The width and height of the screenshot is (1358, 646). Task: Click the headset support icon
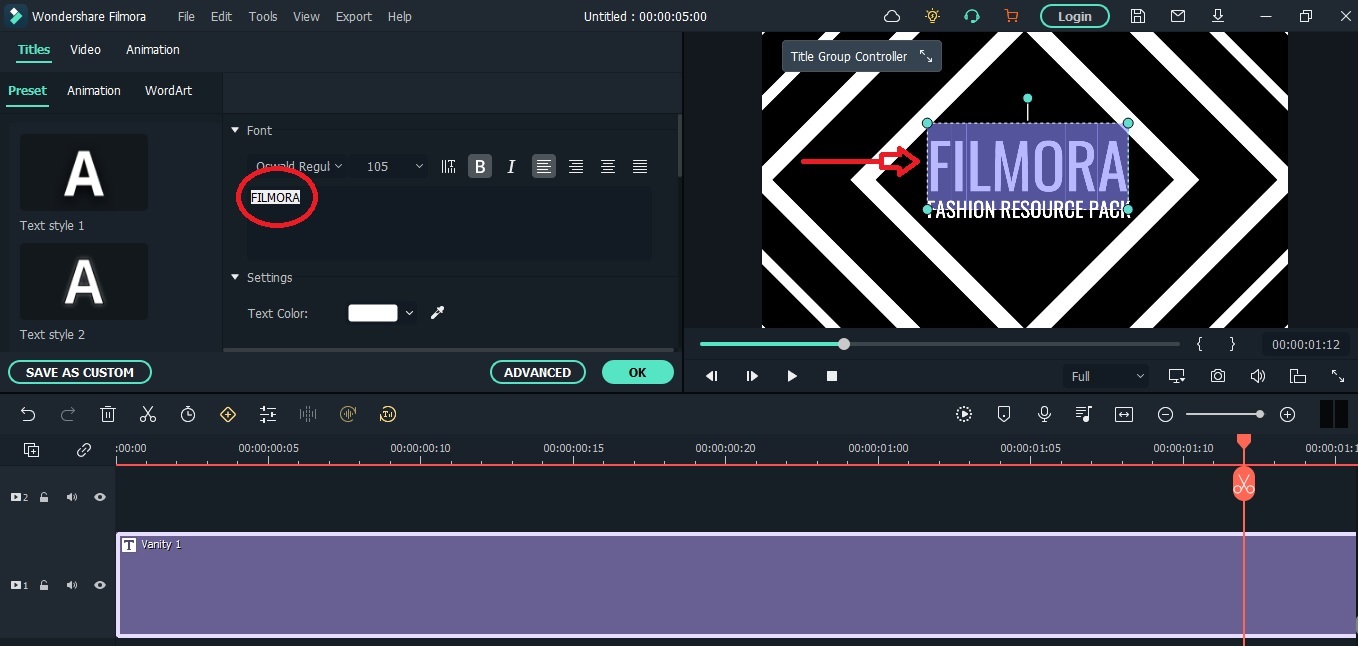971,16
